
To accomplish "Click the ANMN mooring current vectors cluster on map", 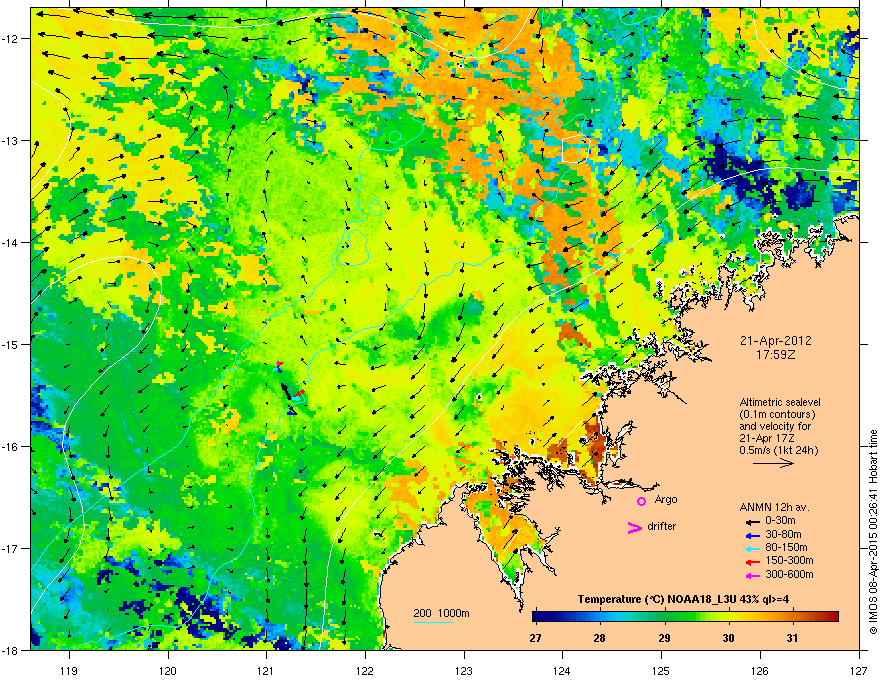I will coord(290,389).
